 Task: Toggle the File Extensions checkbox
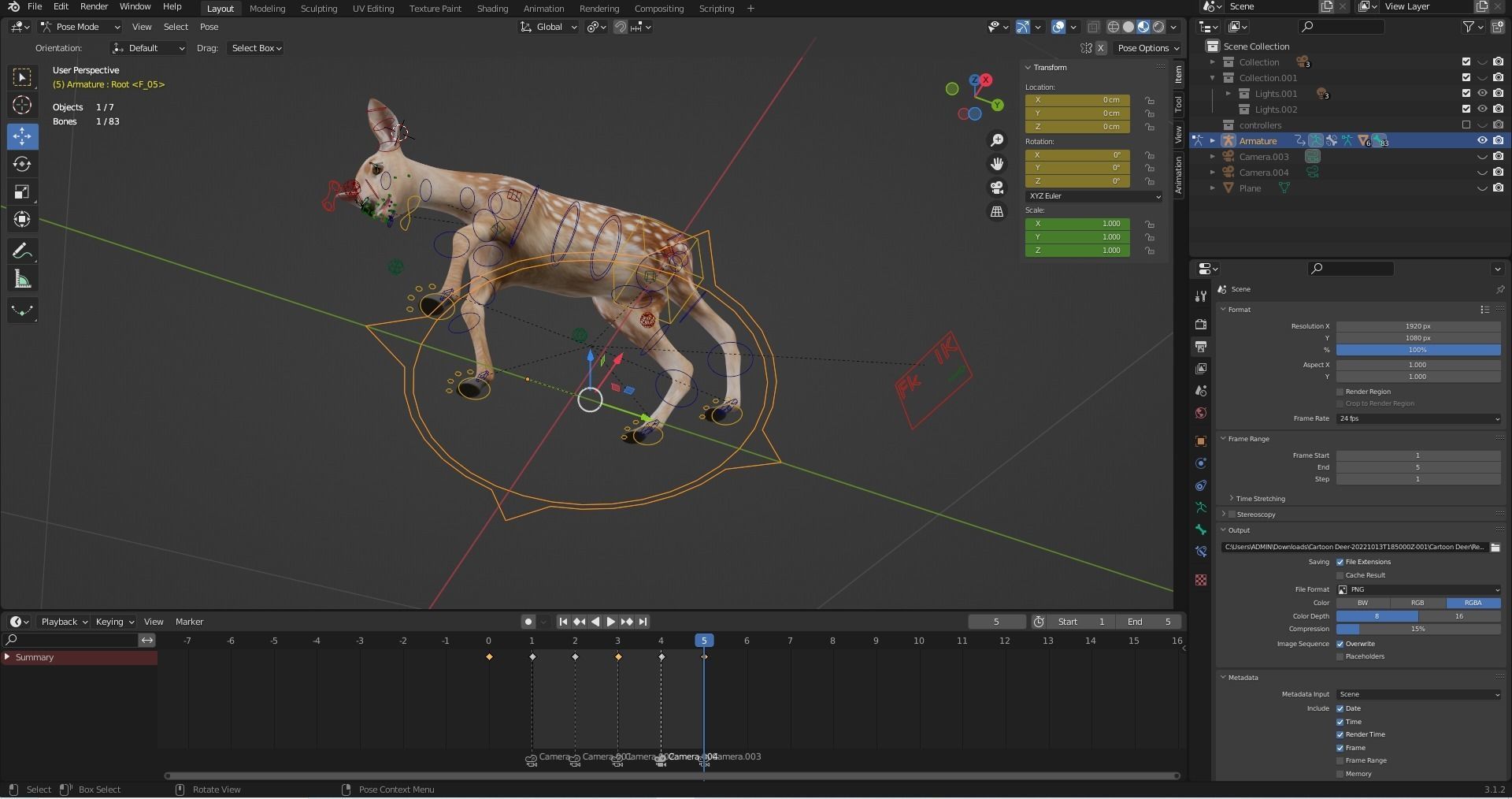click(1340, 562)
